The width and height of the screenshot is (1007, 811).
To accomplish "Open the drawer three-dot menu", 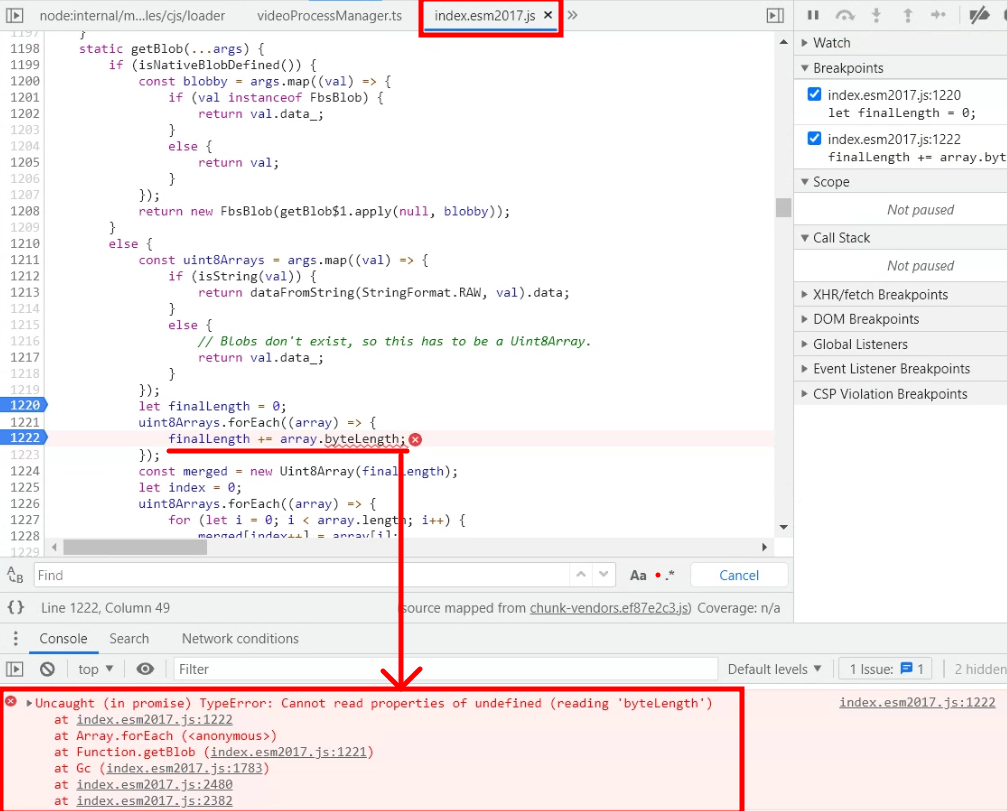I will 15,638.
